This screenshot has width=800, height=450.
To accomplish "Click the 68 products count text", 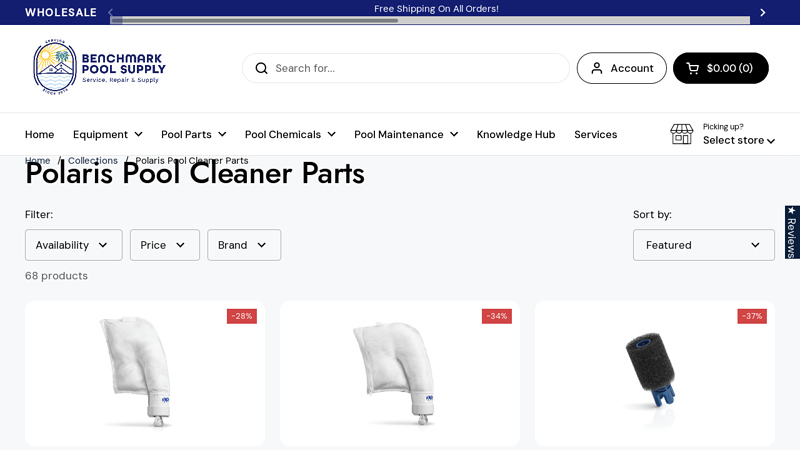I will 56,276.
